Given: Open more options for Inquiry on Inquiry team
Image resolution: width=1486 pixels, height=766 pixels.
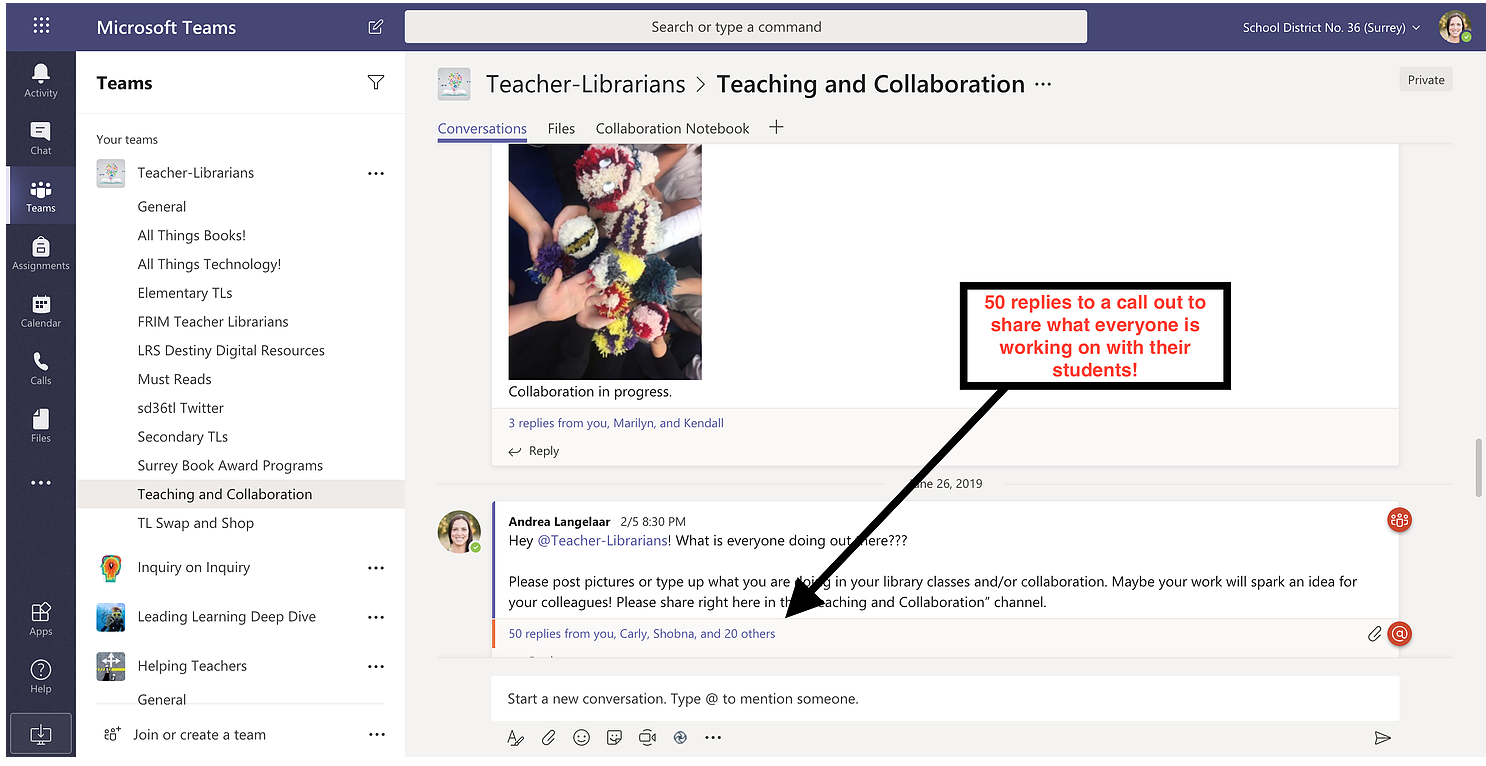Looking at the screenshot, I should coord(376,568).
